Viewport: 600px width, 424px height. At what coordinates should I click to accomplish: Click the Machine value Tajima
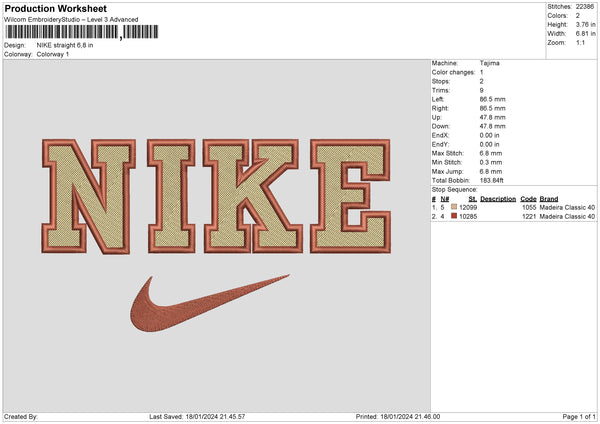click(x=490, y=63)
